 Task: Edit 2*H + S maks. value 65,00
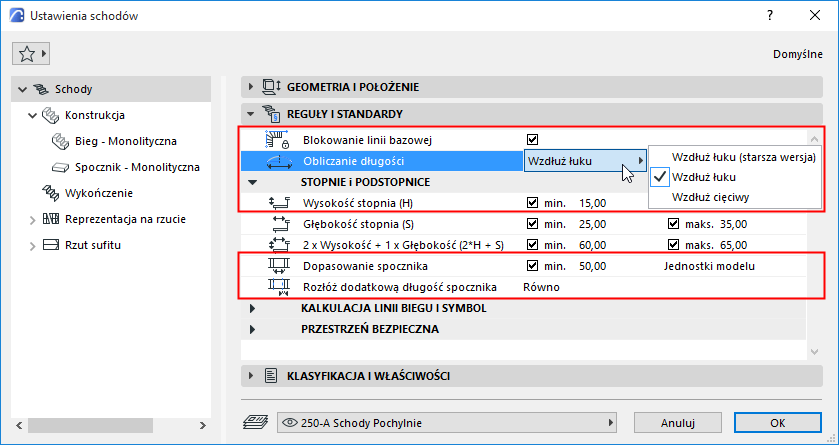pyautogui.click(x=733, y=245)
